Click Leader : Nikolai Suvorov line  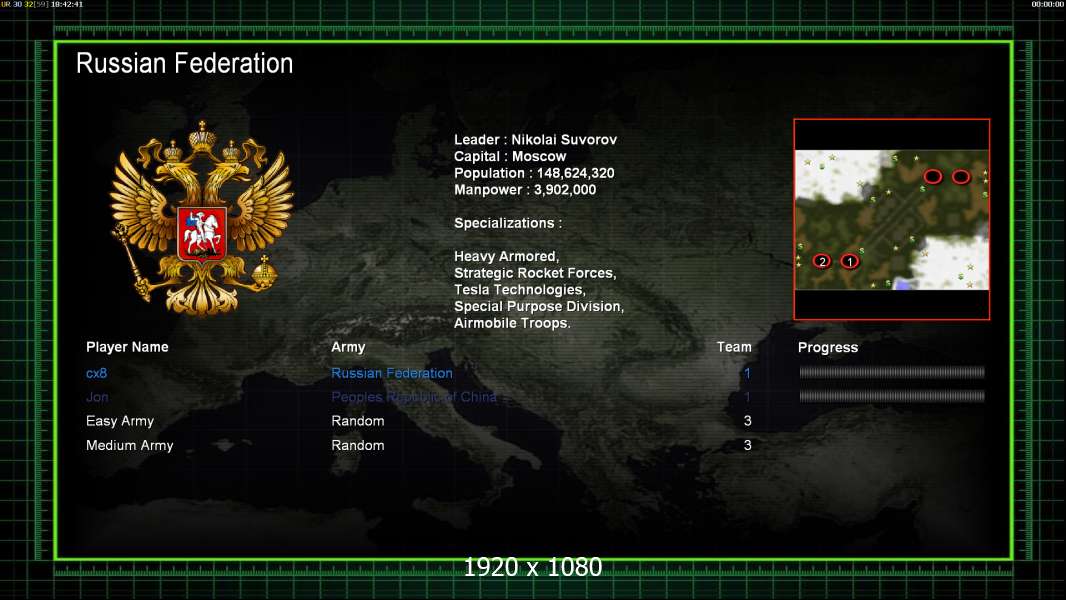(x=536, y=139)
